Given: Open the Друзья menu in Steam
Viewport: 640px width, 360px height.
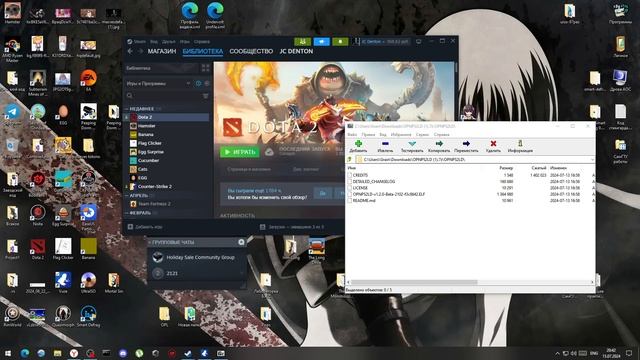Looking at the screenshot, I should click(x=169, y=42).
